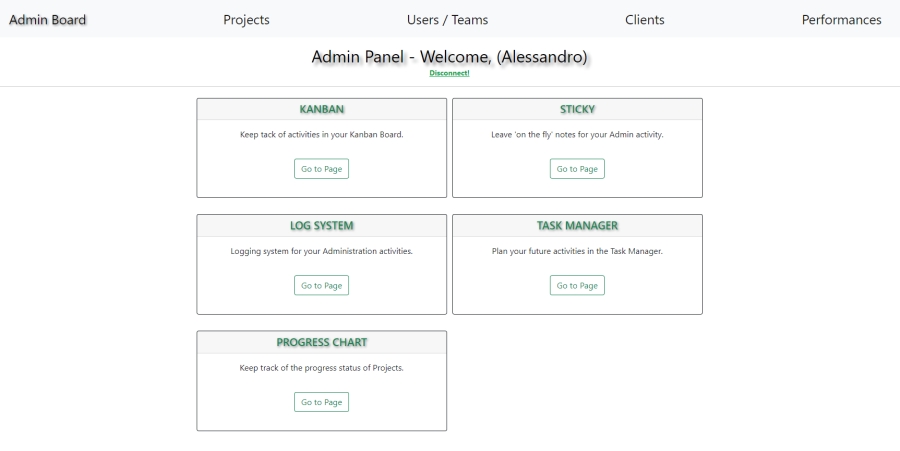Click the KANBAN card heading

pos(321,109)
